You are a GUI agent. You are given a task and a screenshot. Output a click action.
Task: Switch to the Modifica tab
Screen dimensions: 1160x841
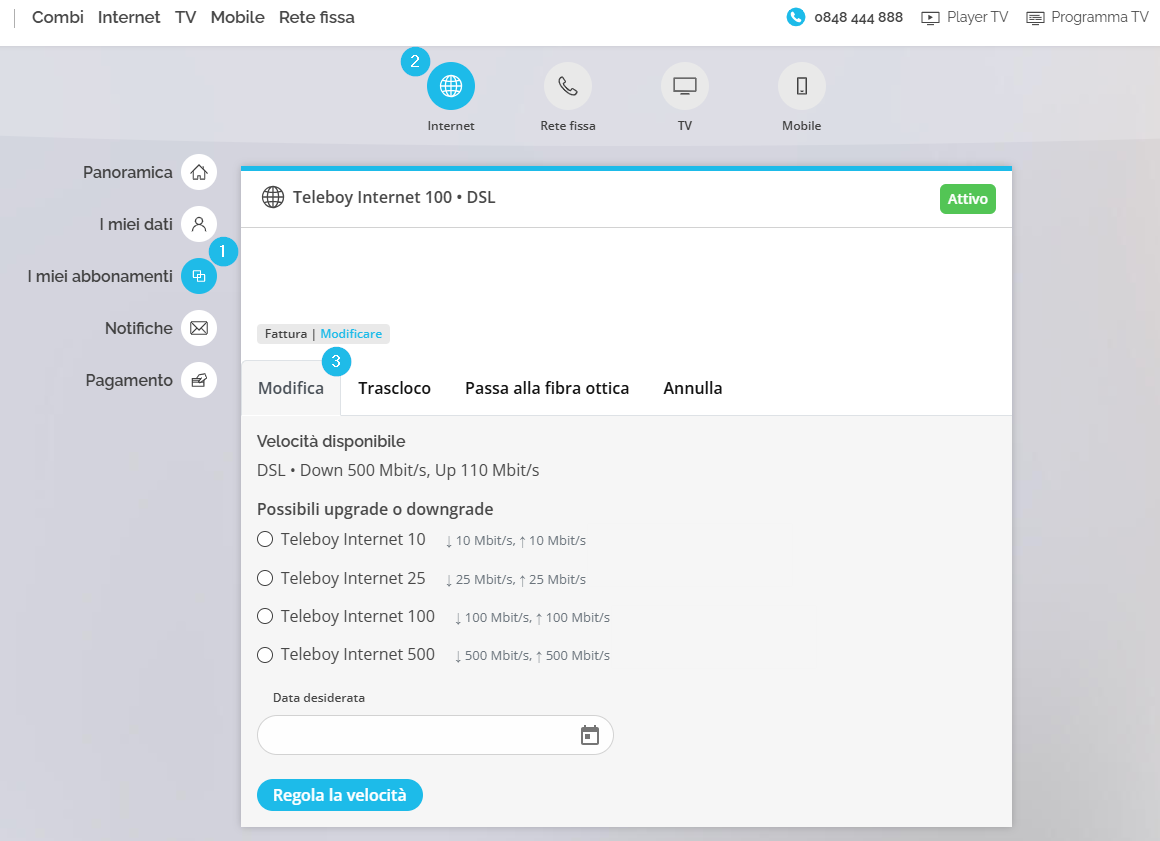(291, 388)
